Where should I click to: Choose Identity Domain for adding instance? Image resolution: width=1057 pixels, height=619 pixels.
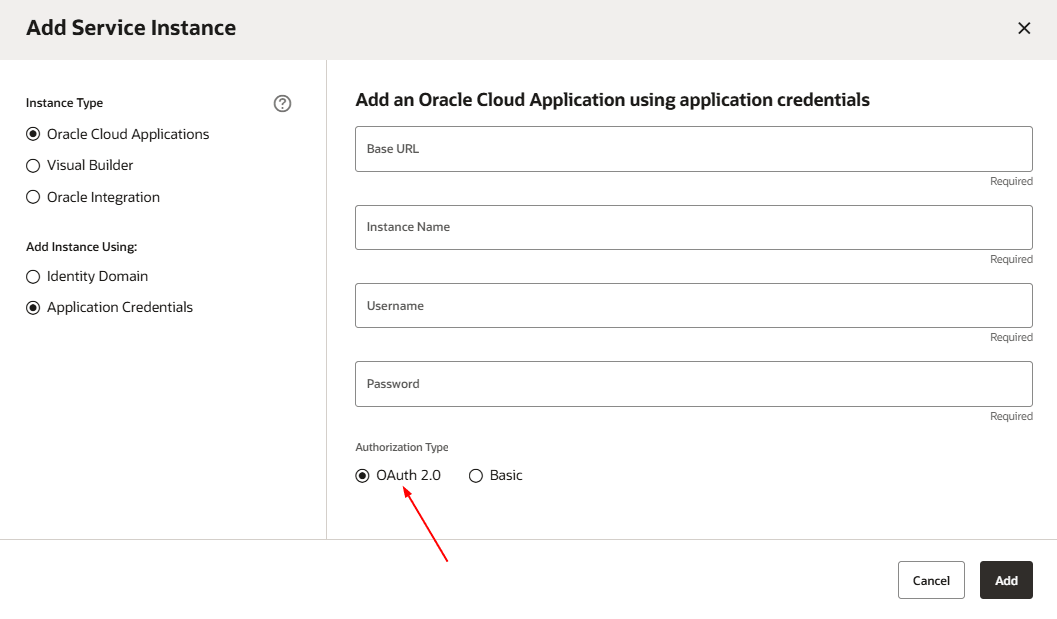tap(33, 276)
